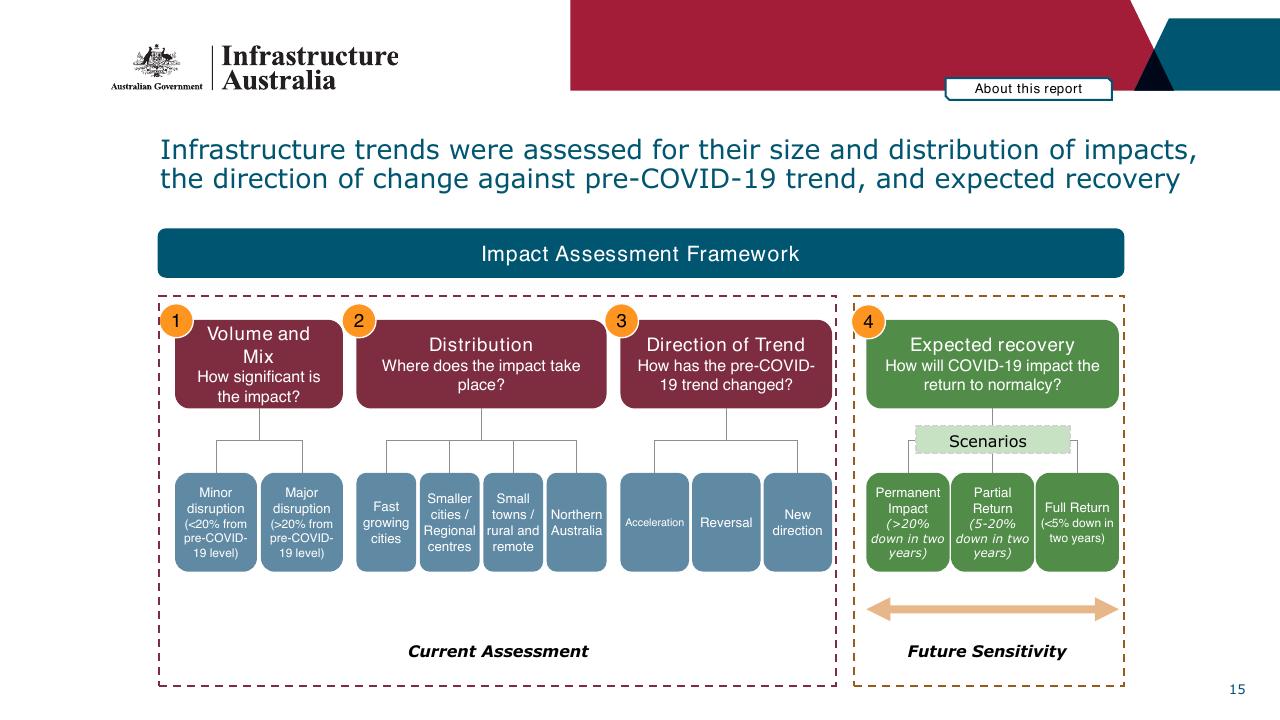The image size is (1280, 720).
Task: Pick the Small towns / rural and remote tile
Action: (513, 522)
